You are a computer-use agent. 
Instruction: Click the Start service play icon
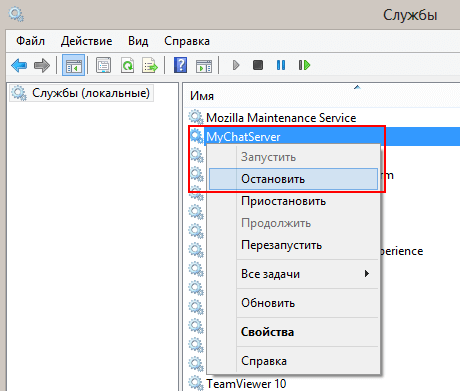236,65
